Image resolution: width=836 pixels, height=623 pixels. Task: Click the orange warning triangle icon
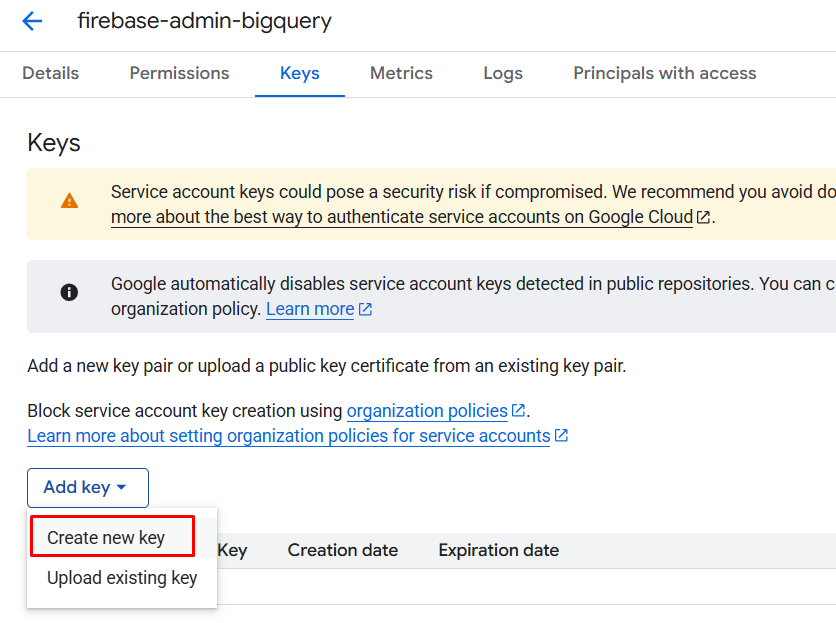coord(69,201)
